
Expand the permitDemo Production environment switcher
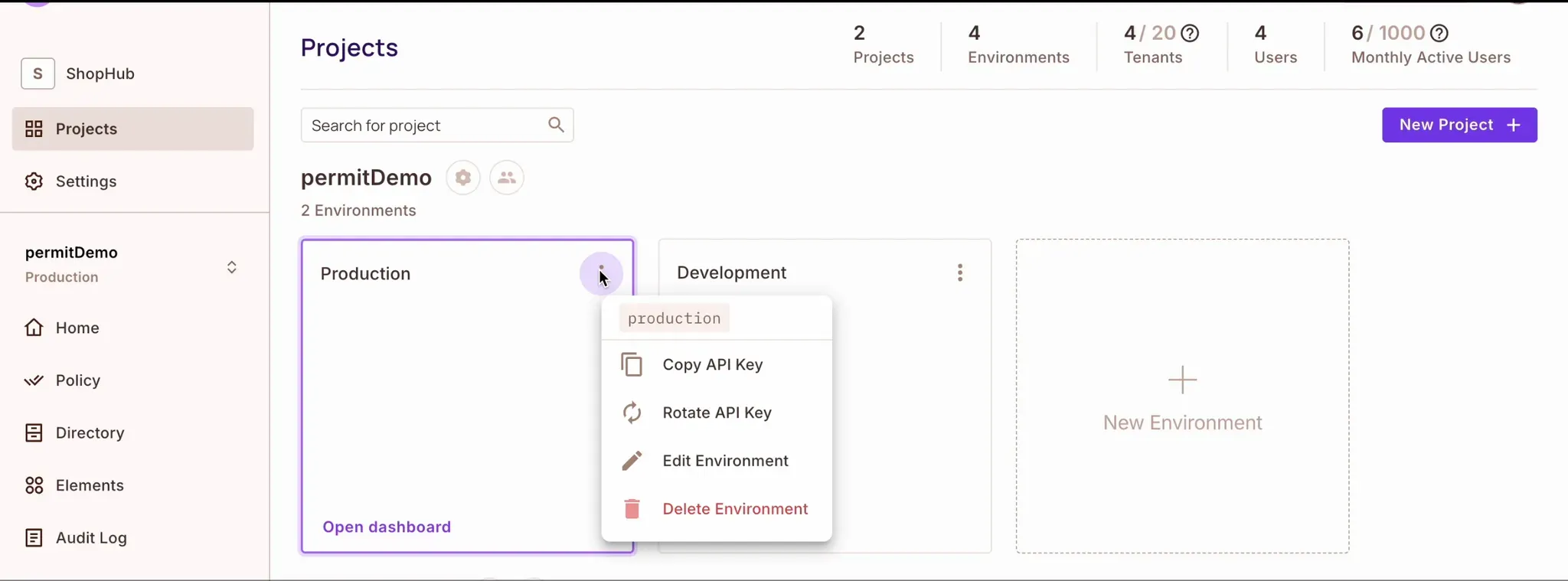pos(231,266)
